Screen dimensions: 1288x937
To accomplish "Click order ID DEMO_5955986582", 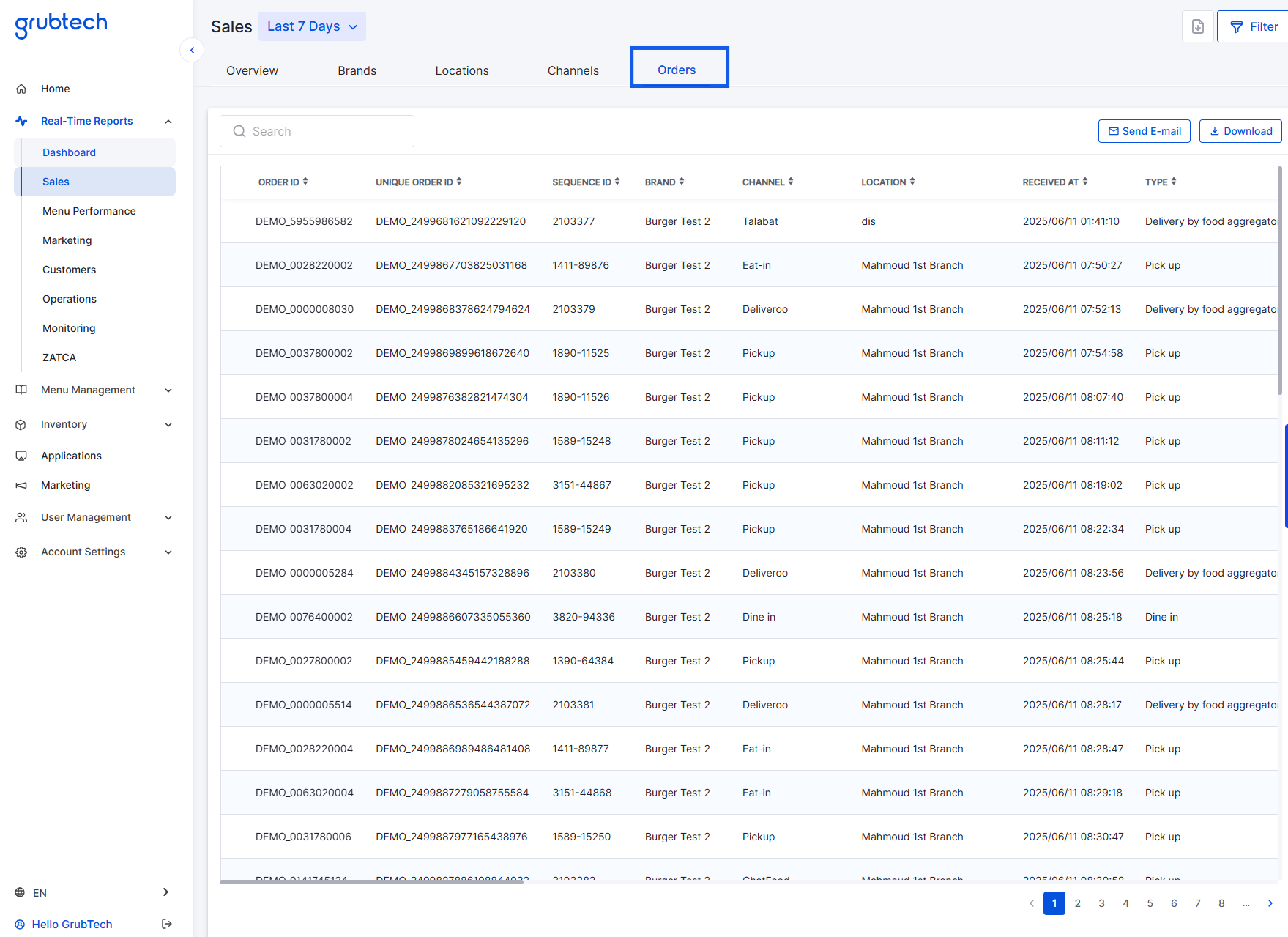I will [x=304, y=221].
